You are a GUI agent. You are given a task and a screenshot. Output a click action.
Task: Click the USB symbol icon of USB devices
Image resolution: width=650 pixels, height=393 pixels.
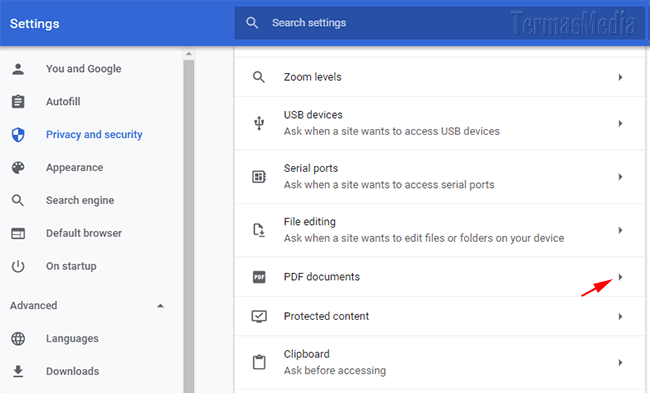[x=259, y=123]
